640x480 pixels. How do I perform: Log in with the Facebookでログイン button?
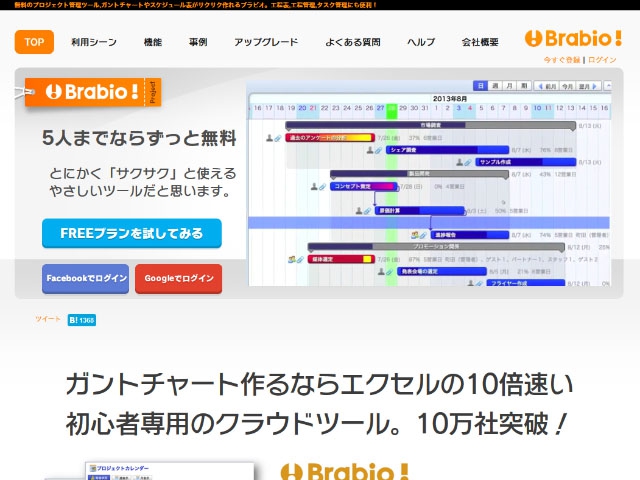(86, 279)
